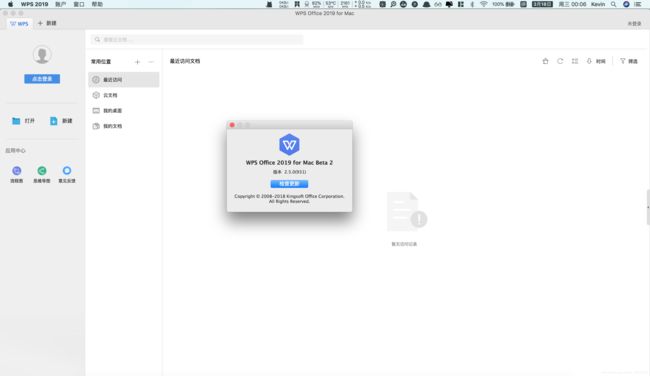The height and width of the screenshot is (376, 650).
Task: Click the home icon in the document toolbar
Action: pos(546,61)
